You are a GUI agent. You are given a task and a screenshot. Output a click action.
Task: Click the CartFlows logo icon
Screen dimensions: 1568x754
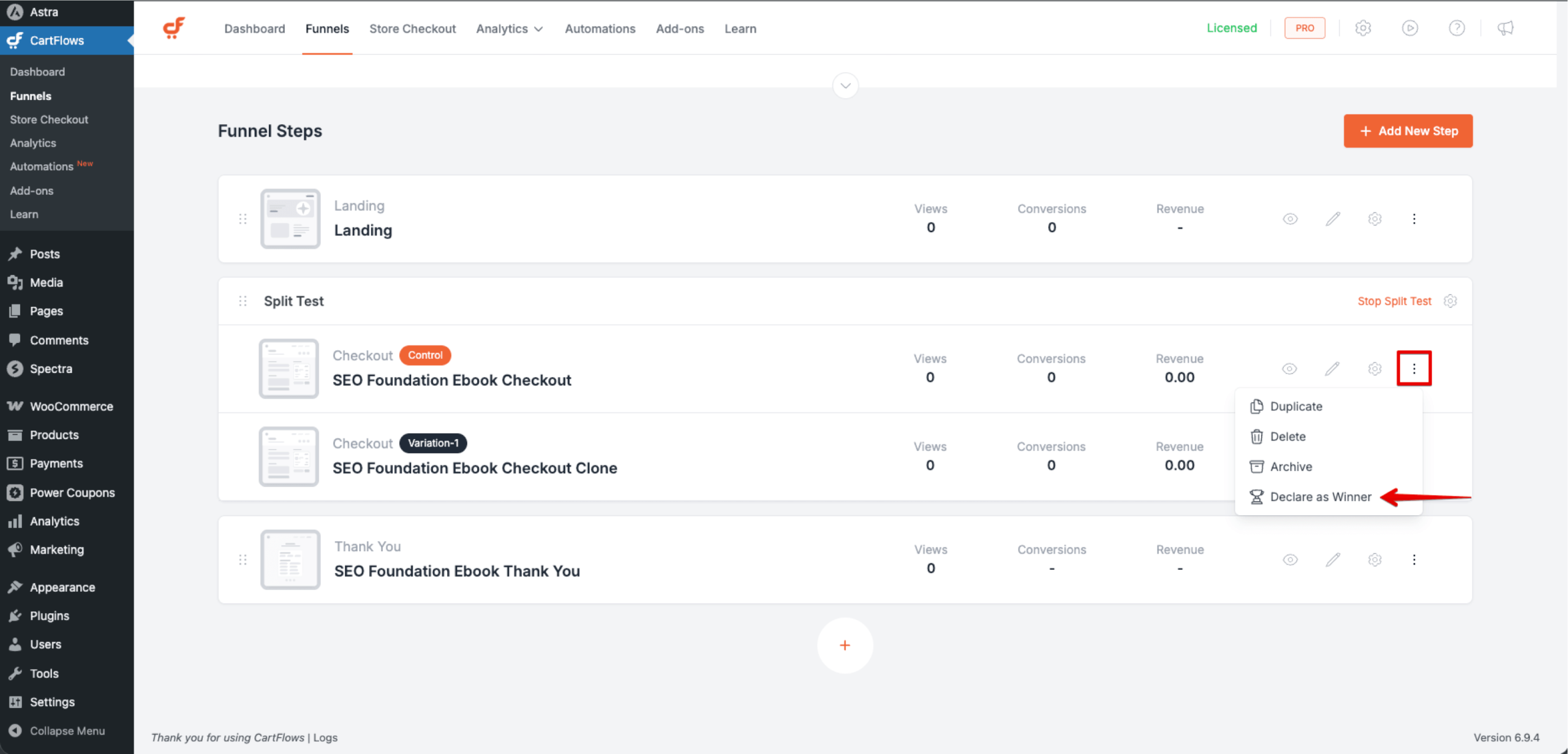pos(174,28)
